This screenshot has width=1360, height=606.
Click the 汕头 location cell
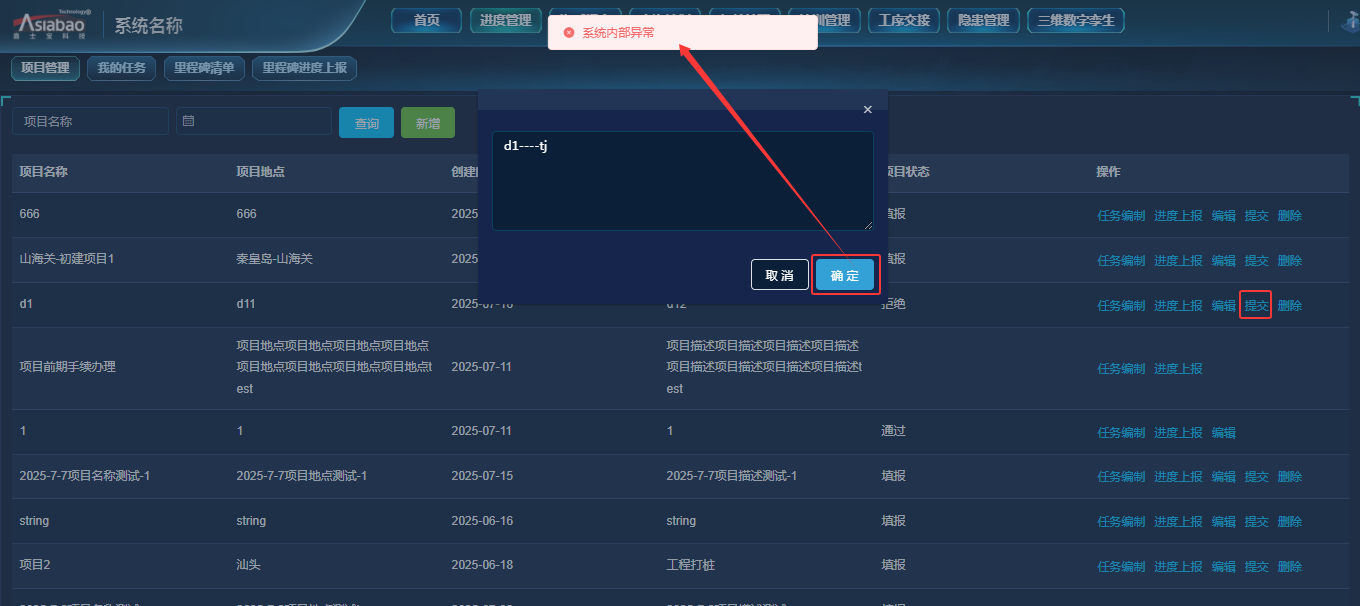[x=248, y=565]
